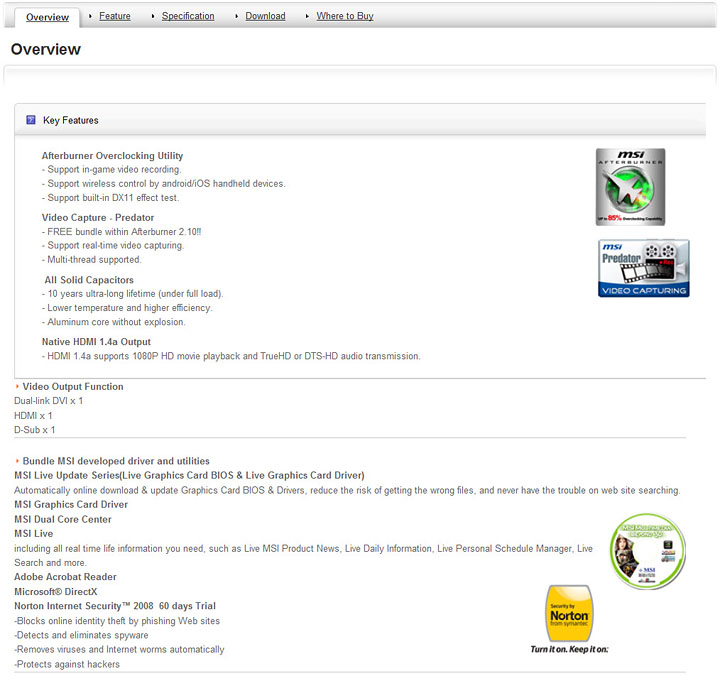The image size is (720, 676).
Task: Click the MSI Afterburner logo image
Action: tap(630, 187)
